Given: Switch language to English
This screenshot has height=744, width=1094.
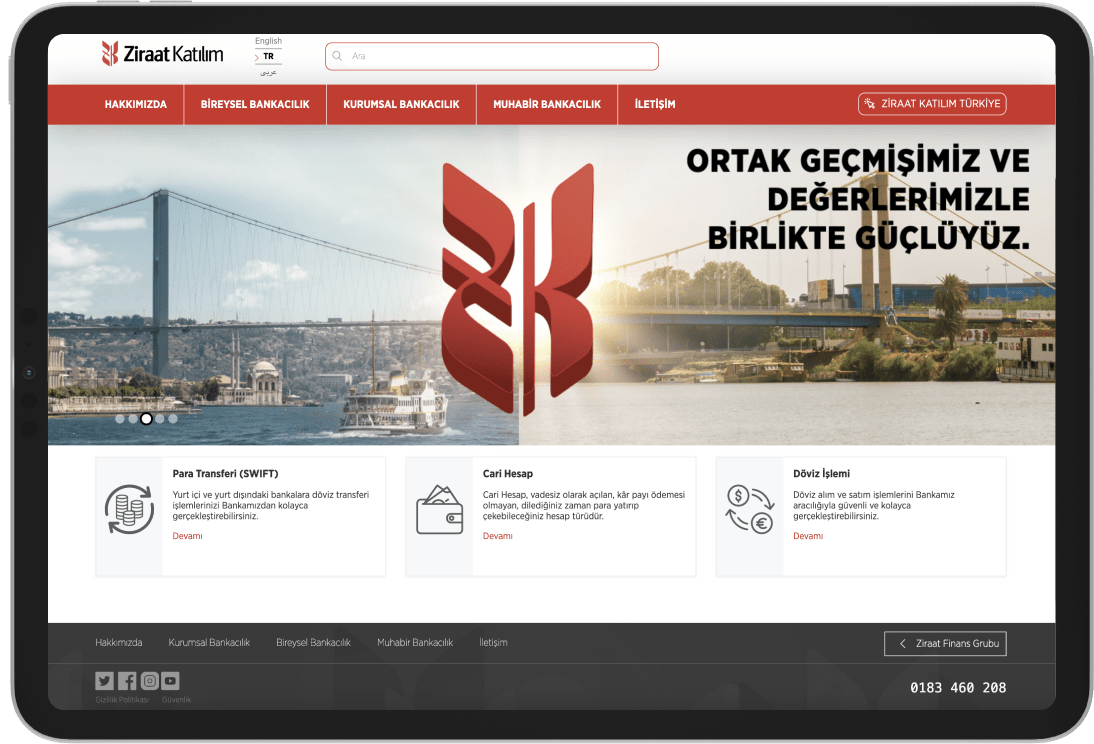Looking at the screenshot, I should pyautogui.click(x=268, y=41).
